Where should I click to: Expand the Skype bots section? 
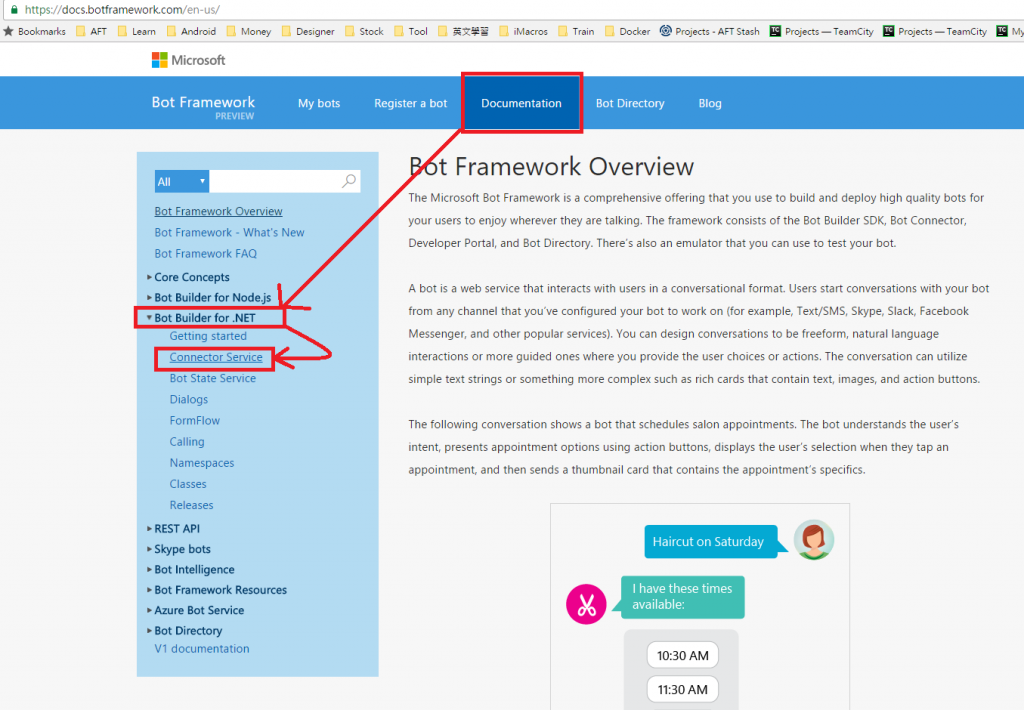[178, 549]
